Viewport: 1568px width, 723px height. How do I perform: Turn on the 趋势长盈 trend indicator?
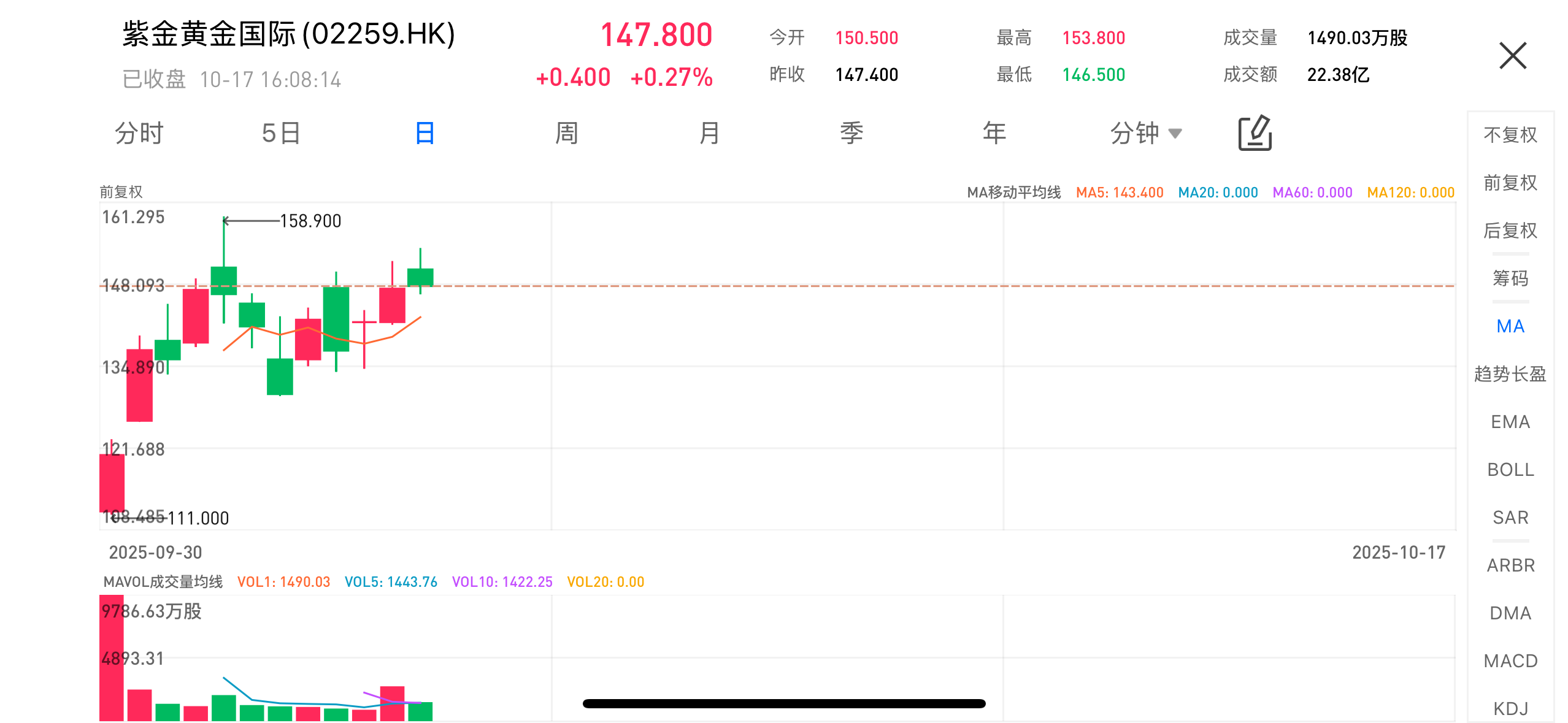1510,374
